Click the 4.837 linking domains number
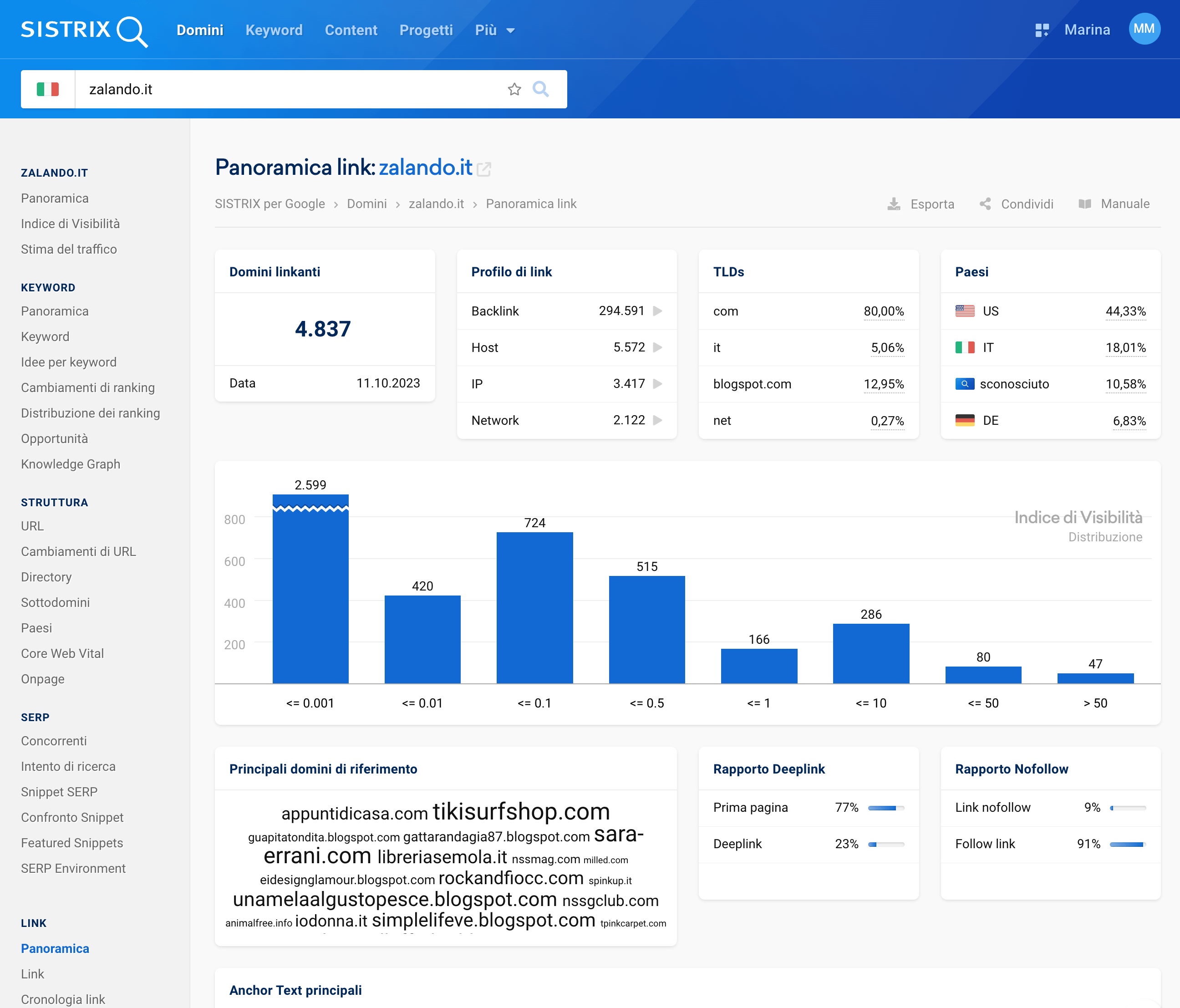This screenshot has height=1008, width=1180. pyautogui.click(x=323, y=329)
